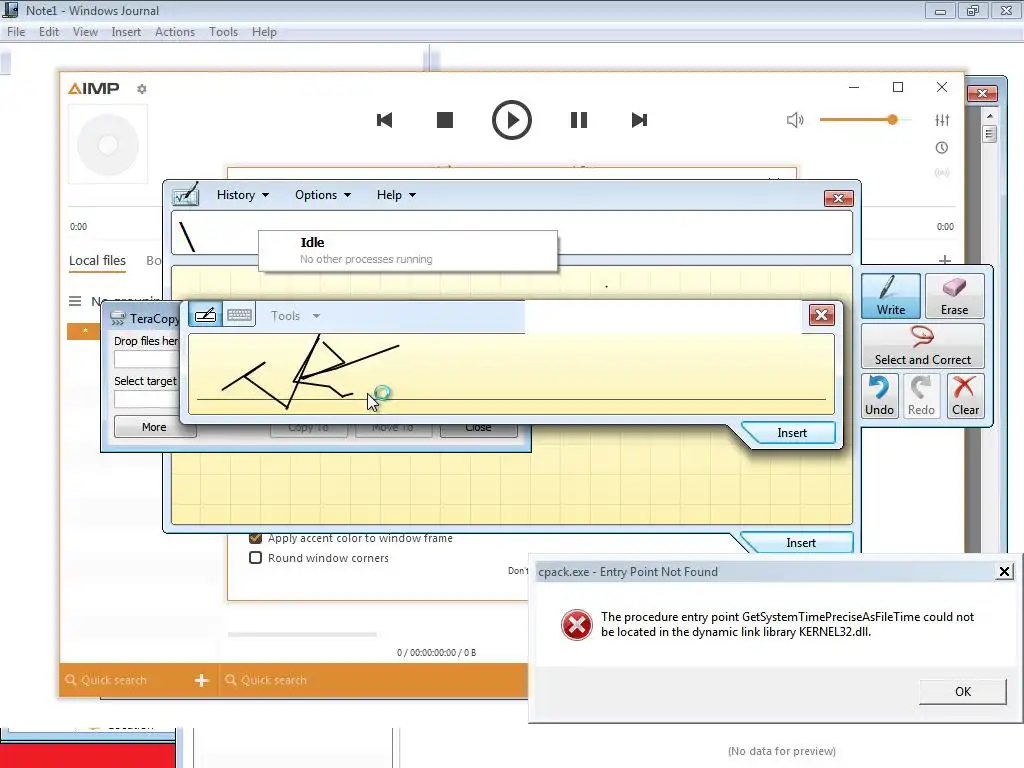Click the Math Input Panel icon
Viewport: 1024px width, 768px height.
pos(185,195)
